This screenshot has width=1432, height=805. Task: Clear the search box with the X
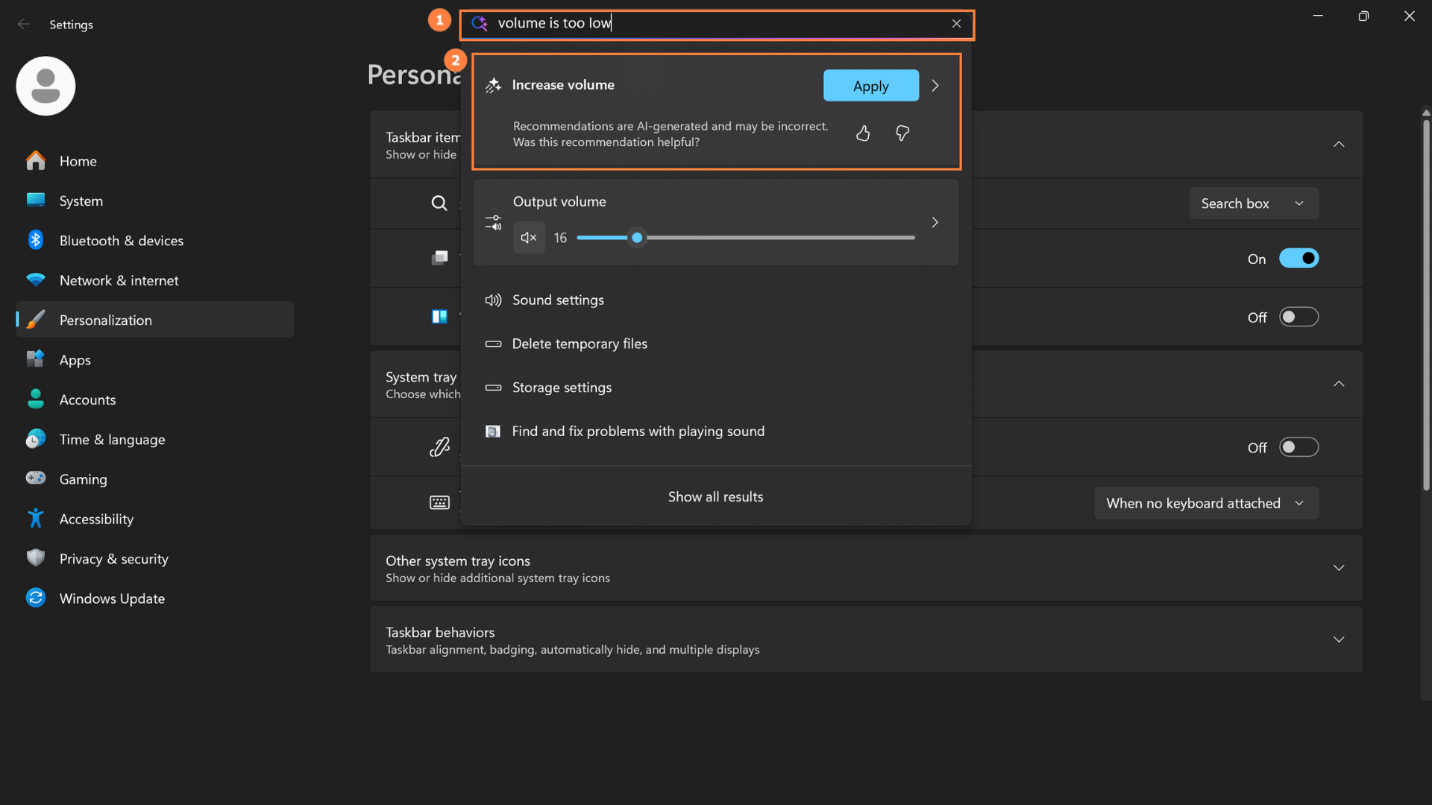(x=956, y=23)
